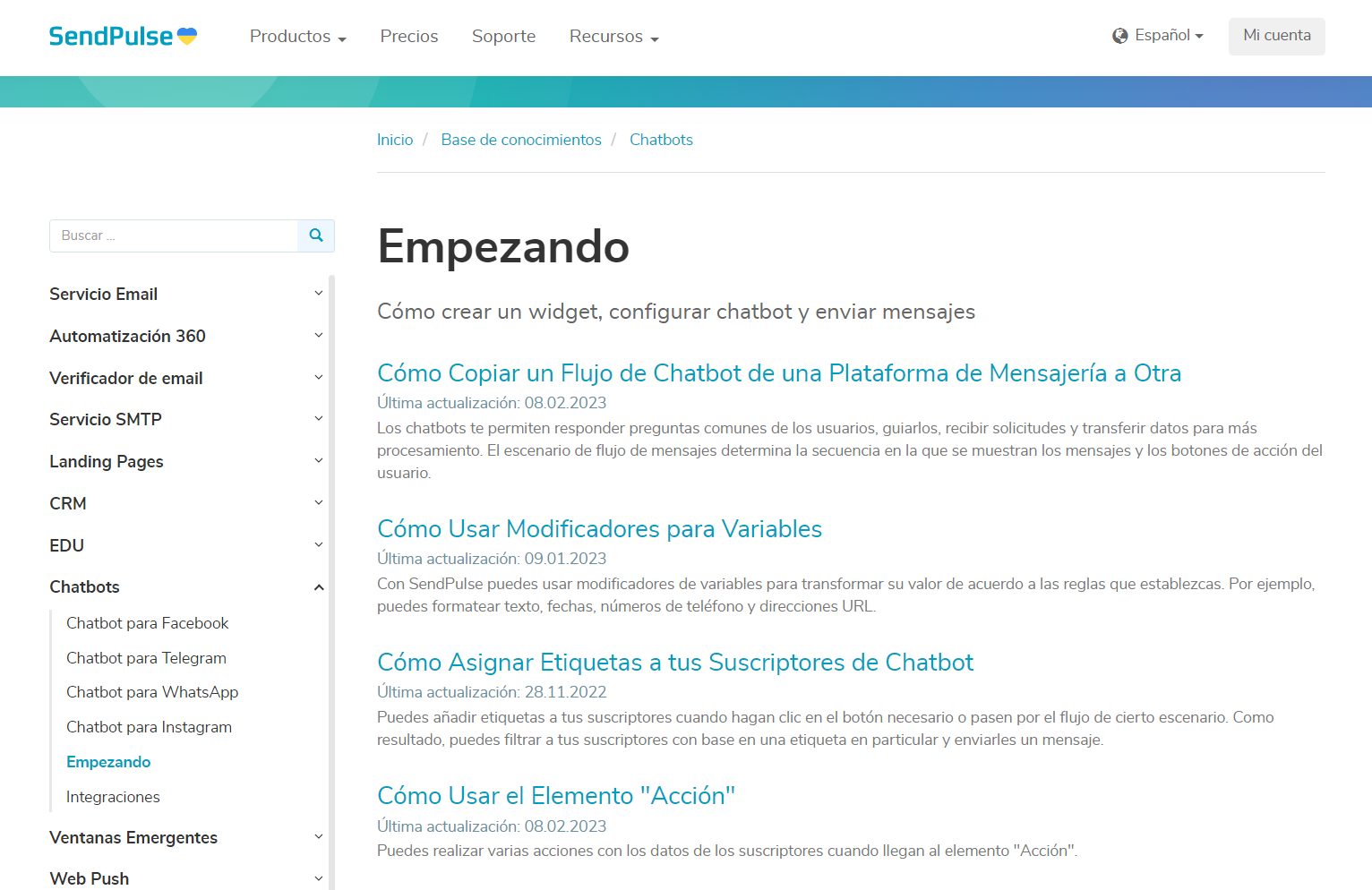Expand the EDU section chevron
The height and width of the screenshot is (890, 1372).
(x=319, y=545)
